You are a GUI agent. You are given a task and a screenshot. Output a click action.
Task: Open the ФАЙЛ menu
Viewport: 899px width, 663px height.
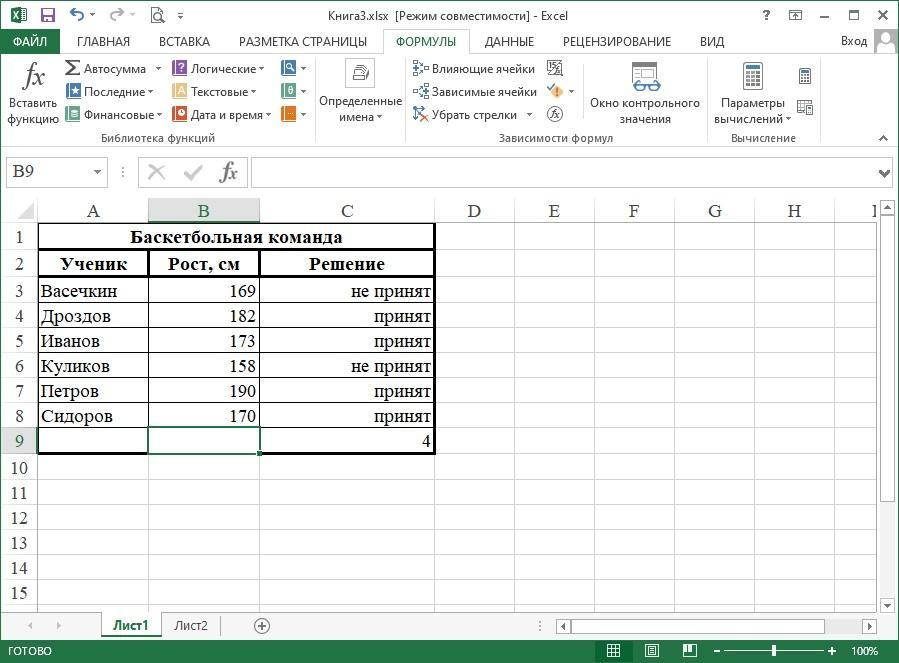pyautogui.click(x=30, y=42)
